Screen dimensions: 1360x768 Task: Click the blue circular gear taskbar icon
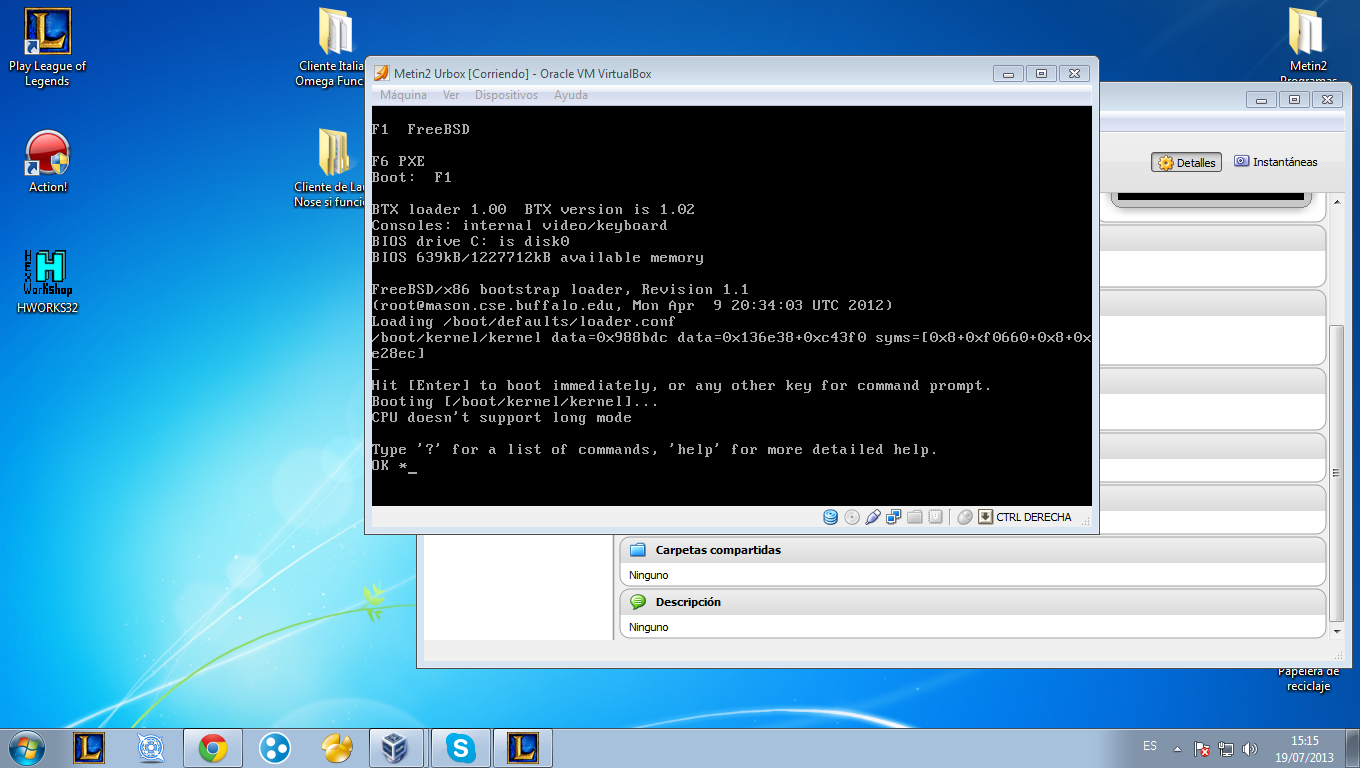point(150,748)
